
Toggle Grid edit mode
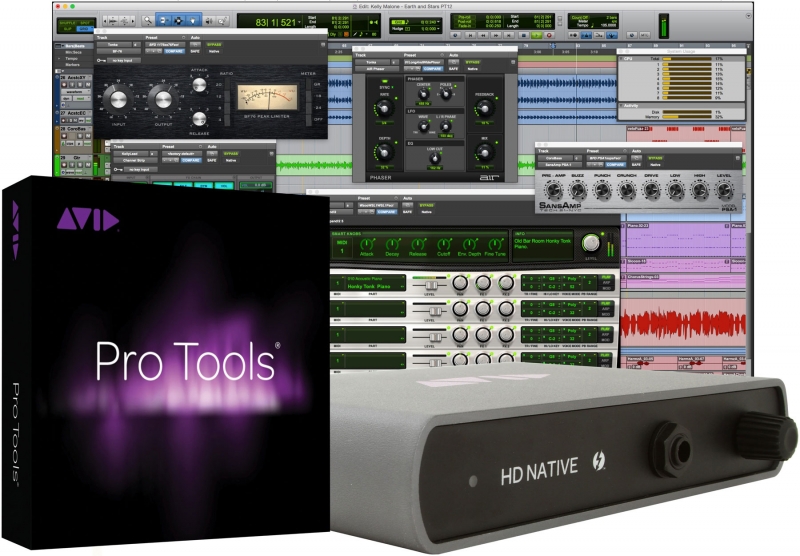[85, 29]
